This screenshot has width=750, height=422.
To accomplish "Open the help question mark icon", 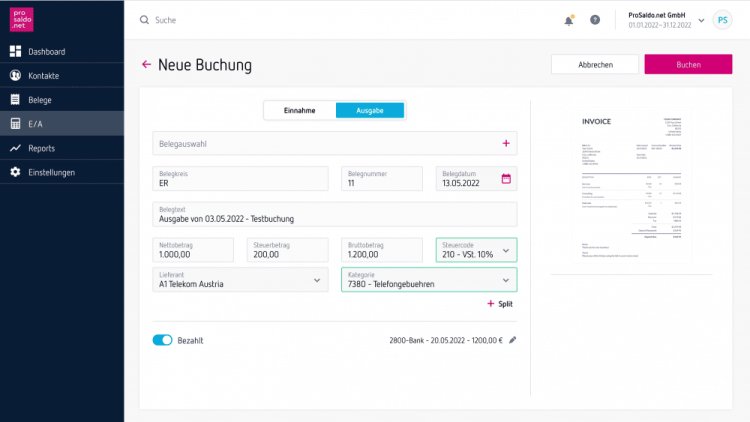I will tap(595, 20).
